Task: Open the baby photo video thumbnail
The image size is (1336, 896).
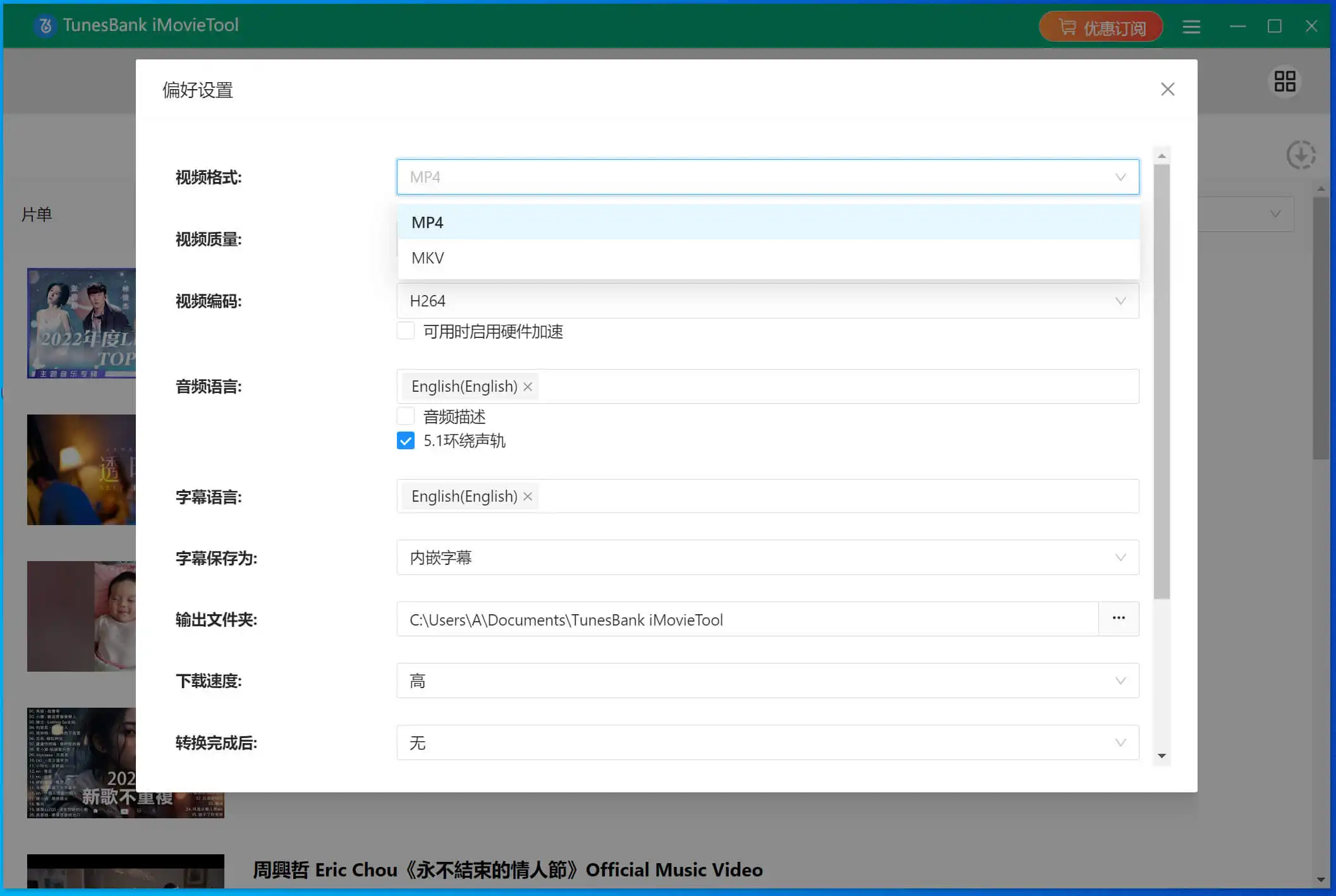Action: point(81,616)
